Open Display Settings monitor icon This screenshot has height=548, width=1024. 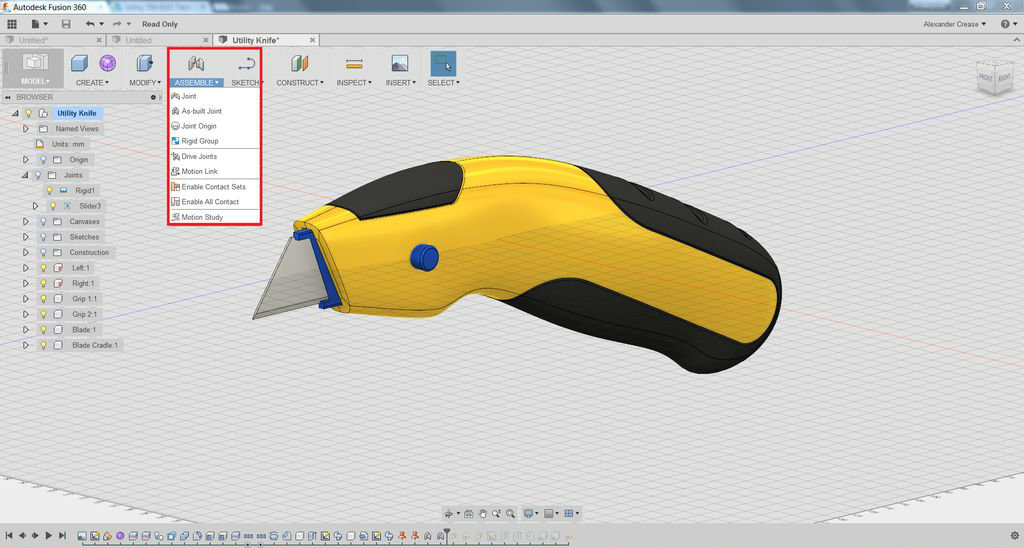[528, 513]
